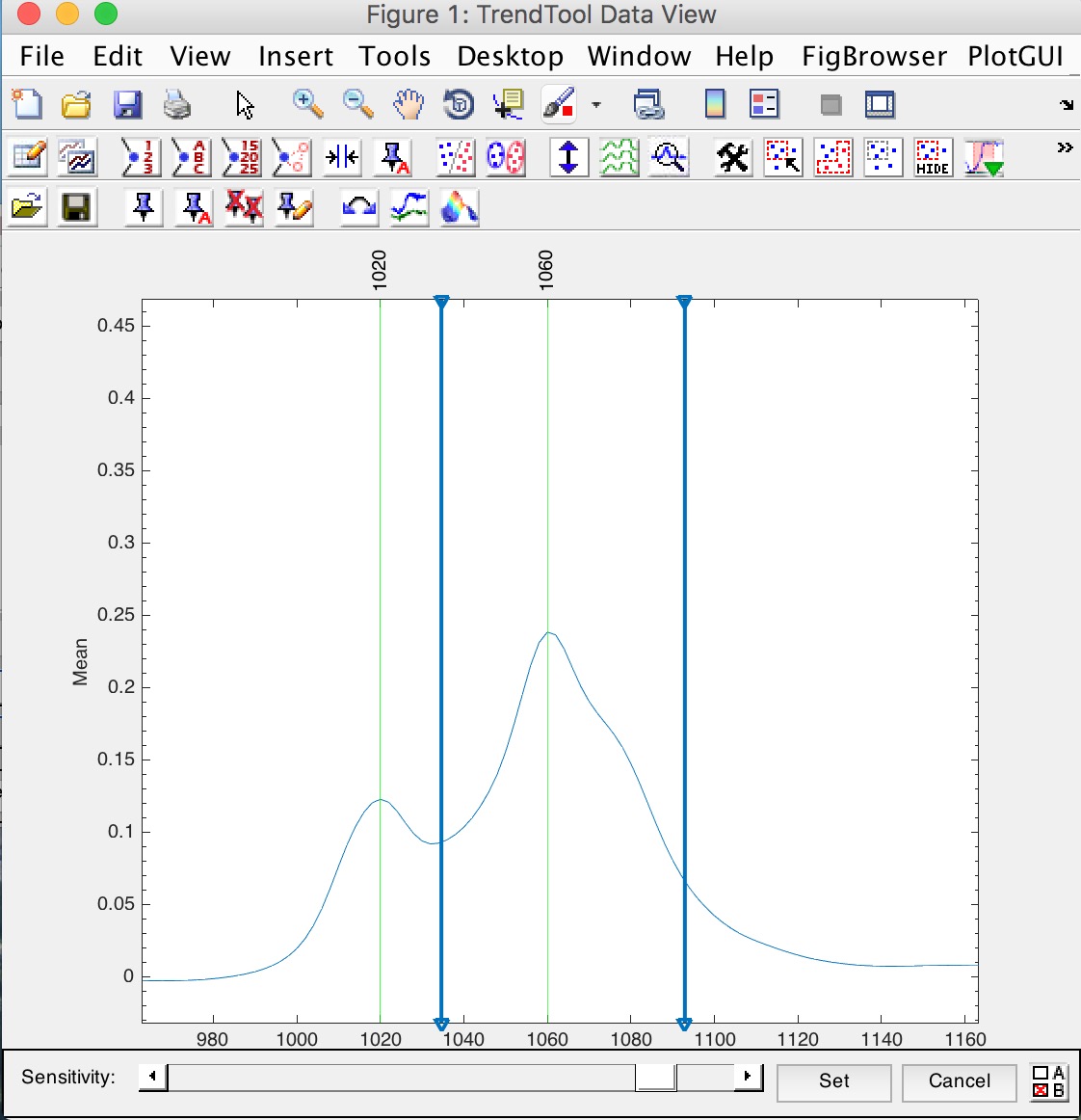Expand the top toolbar docking arrow
This screenshot has height=1120, width=1081.
click(1066, 105)
